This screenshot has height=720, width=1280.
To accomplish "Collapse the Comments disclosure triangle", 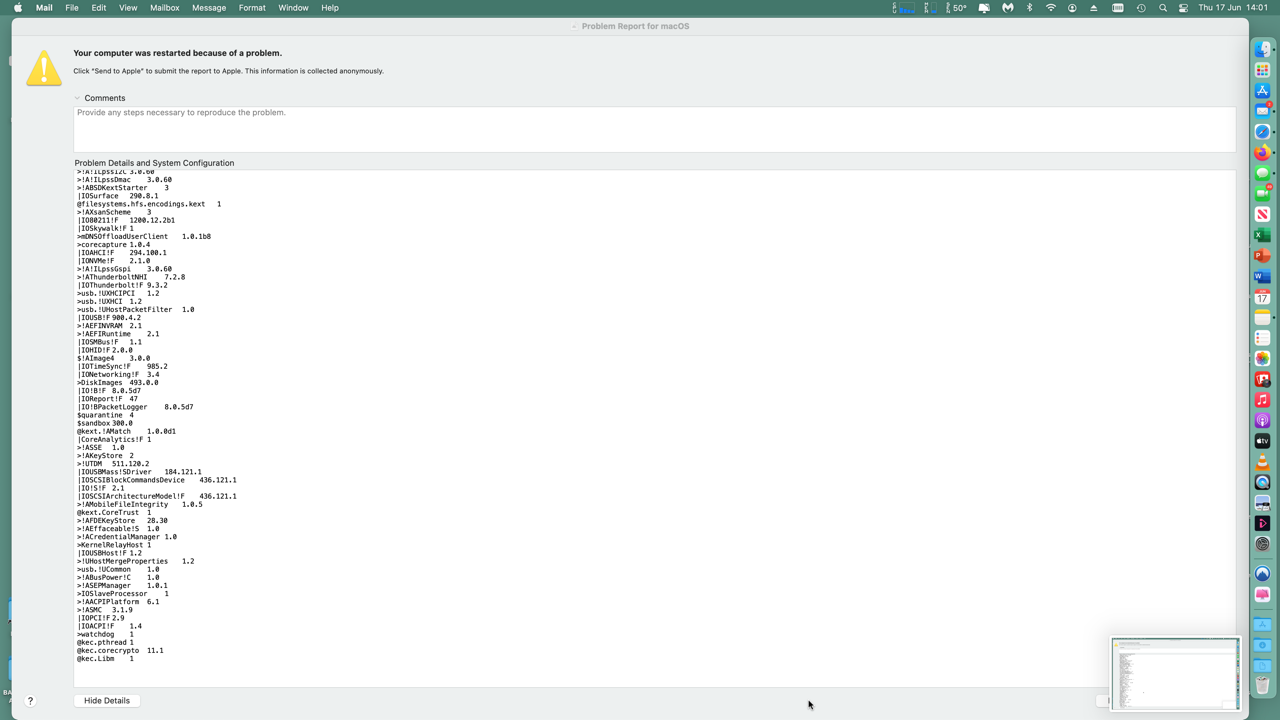I will click(77, 98).
